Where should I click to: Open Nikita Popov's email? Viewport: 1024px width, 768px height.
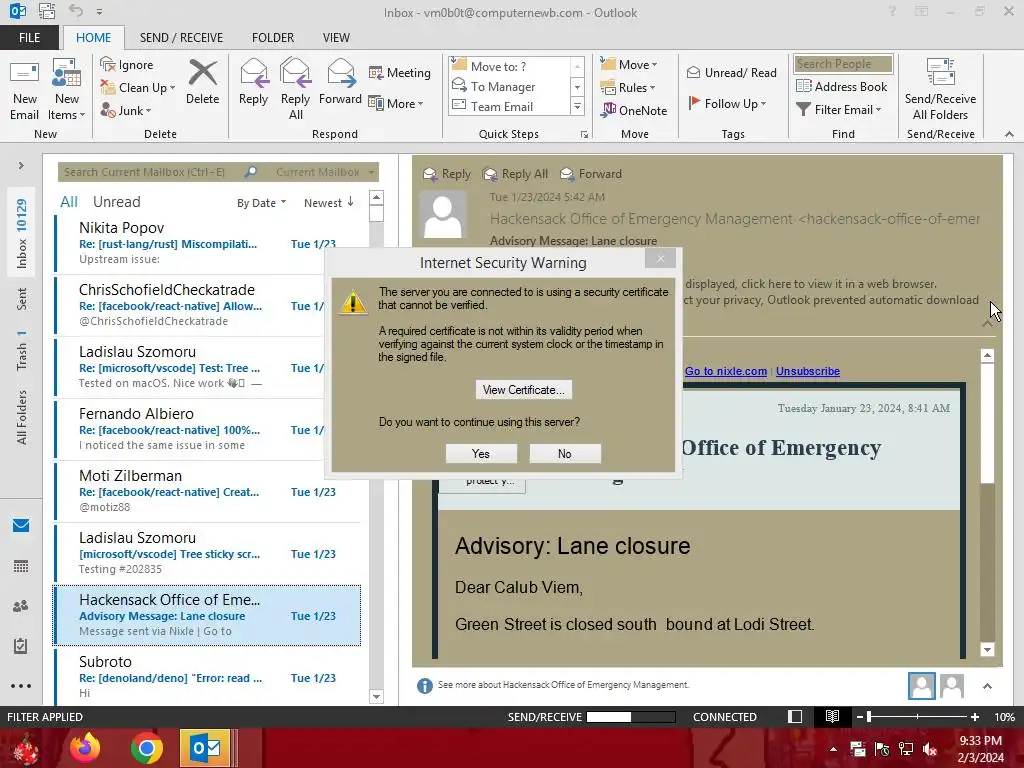pyautogui.click(x=208, y=243)
